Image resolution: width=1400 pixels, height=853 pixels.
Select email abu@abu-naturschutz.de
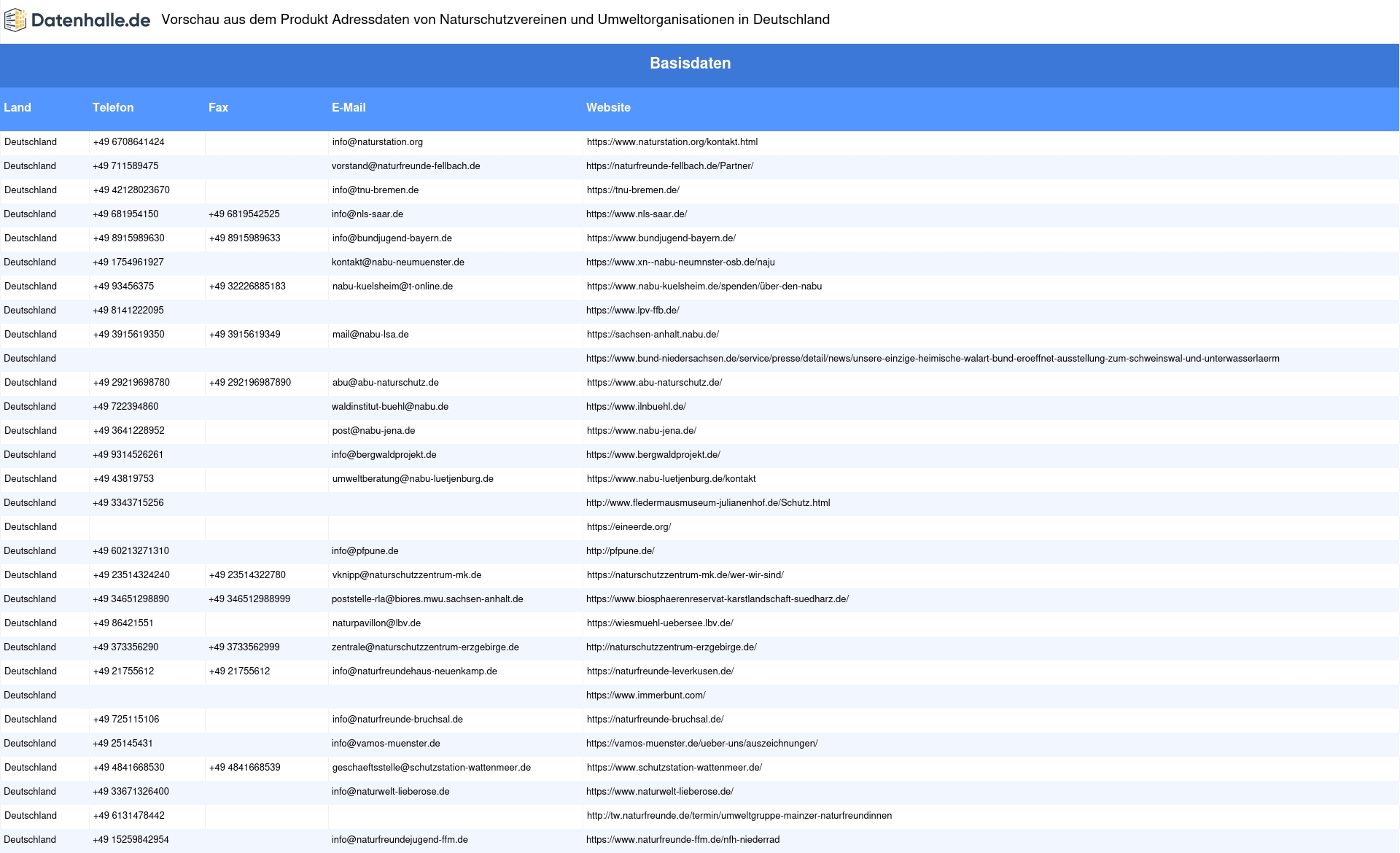coord(386,383)
